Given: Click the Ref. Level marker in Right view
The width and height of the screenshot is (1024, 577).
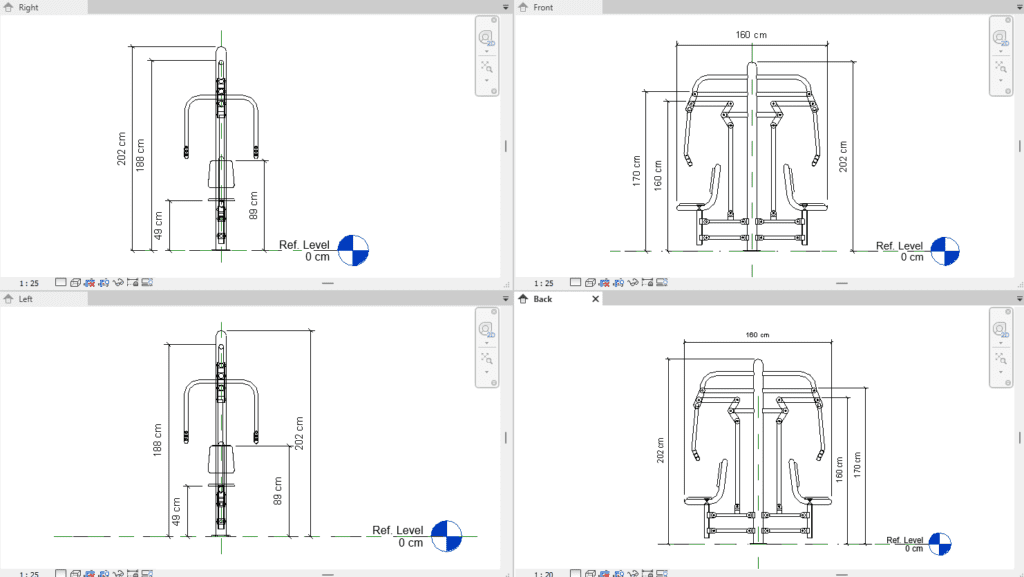Looking at the screenshot, I should coord(353,251).
